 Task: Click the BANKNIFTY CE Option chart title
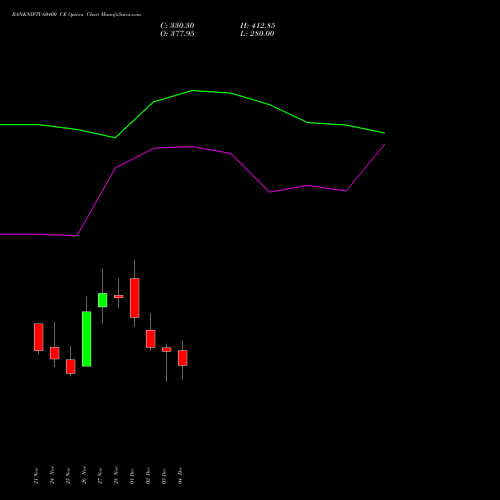pyautogui.click(x=76, y=15)
